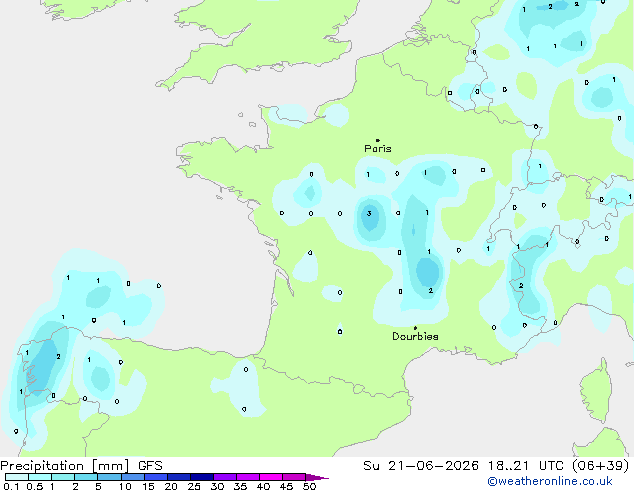Select the 45–50 mm legend color swatch
The width and height of the screenshot is (634, 490).
click(x=294, y=477)
